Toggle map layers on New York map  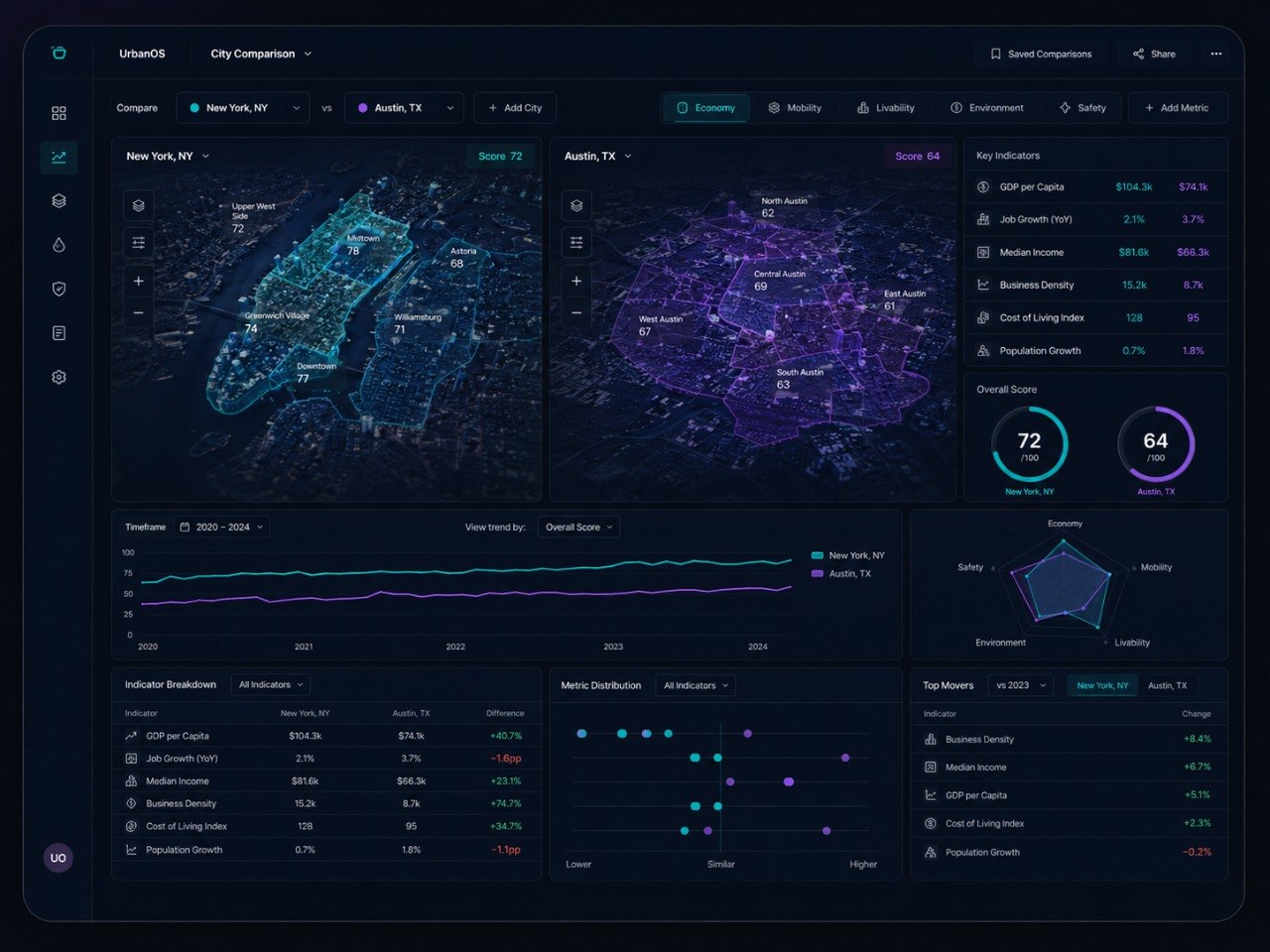[138, 205]
